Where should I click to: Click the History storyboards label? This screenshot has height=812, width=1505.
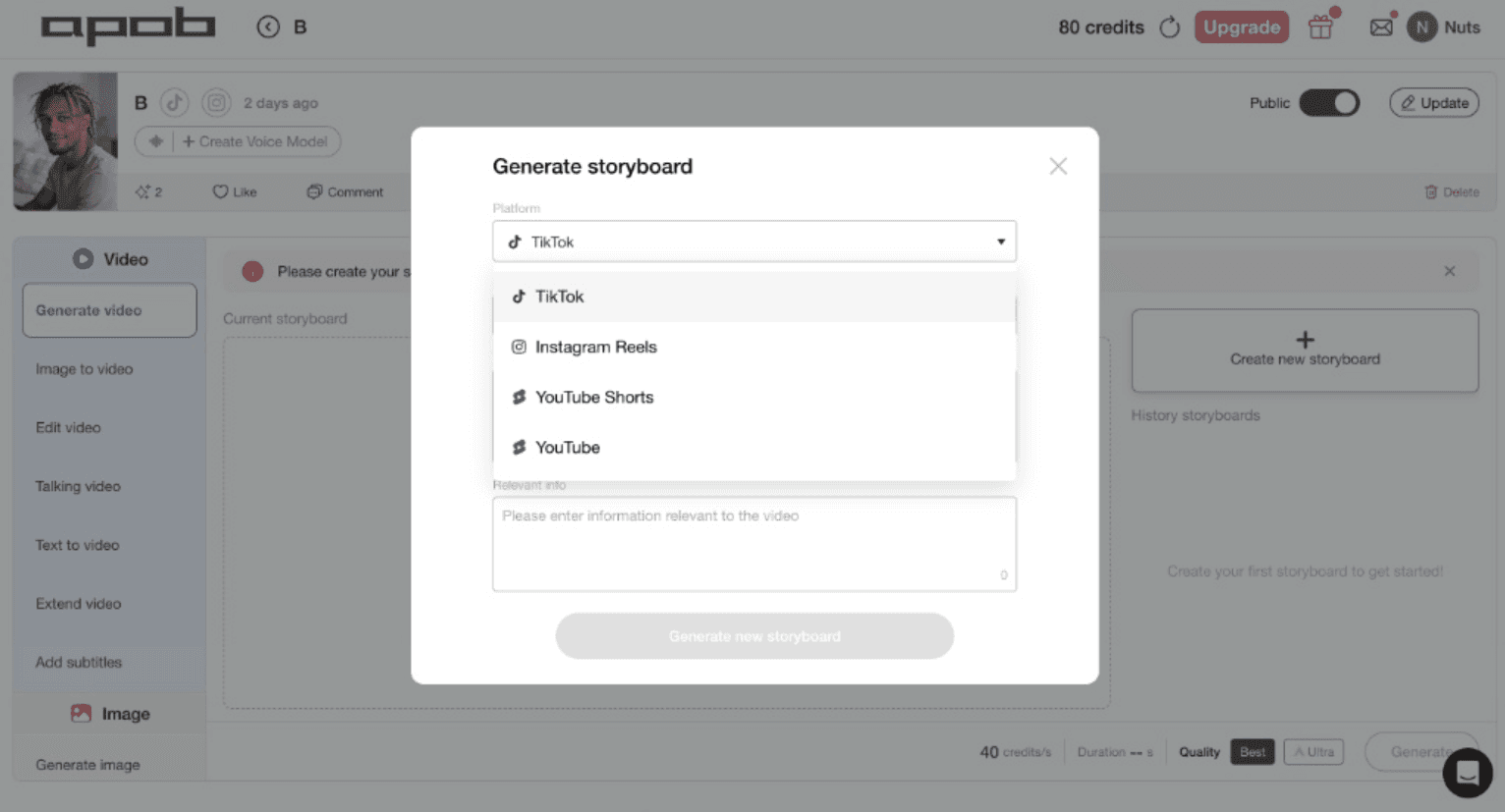tap(1196, 415)
